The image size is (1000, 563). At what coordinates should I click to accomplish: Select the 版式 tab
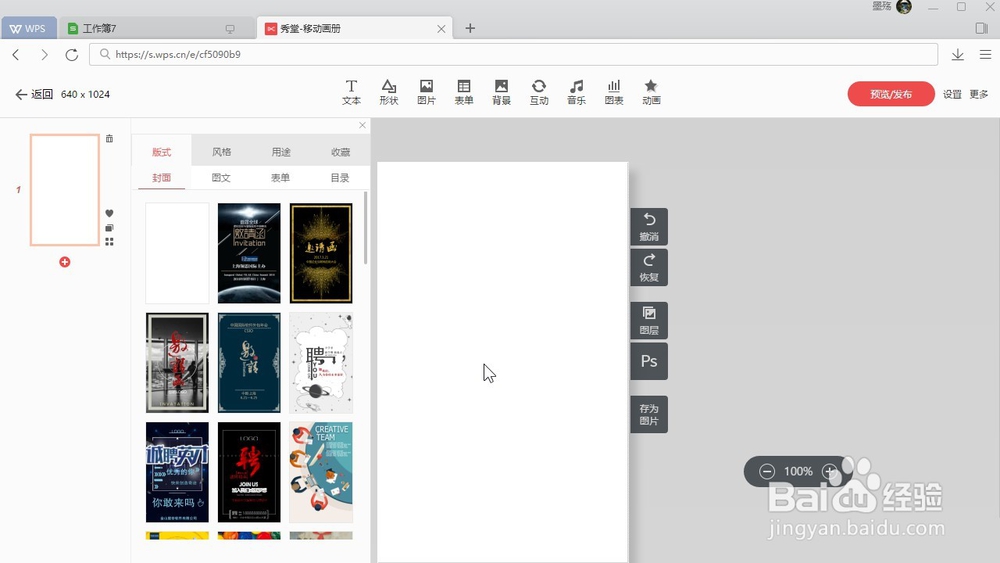161,152
